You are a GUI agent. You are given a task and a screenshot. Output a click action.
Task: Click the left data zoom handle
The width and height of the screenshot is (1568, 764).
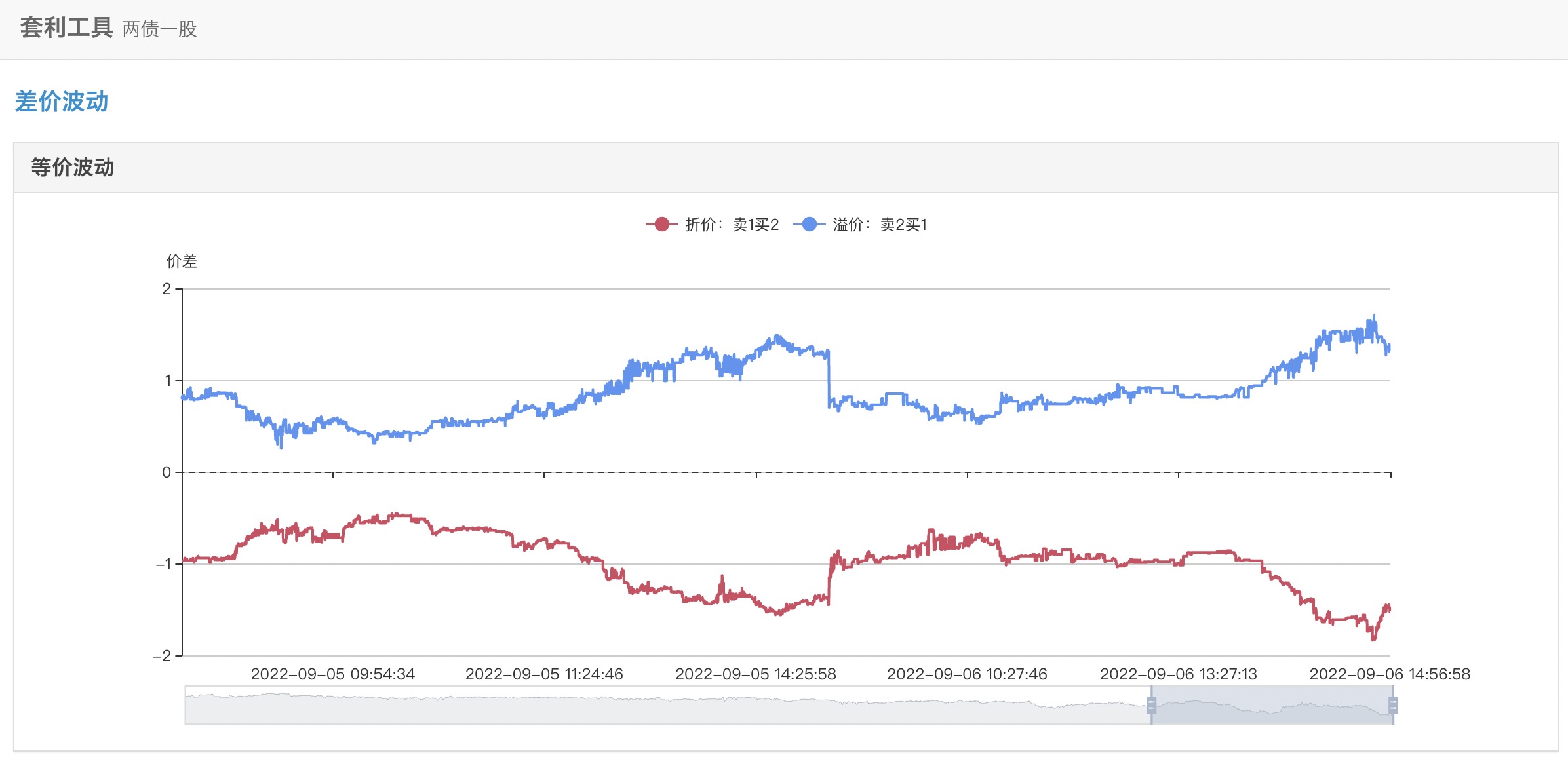pyautogui.click(x=1151, y=705)
